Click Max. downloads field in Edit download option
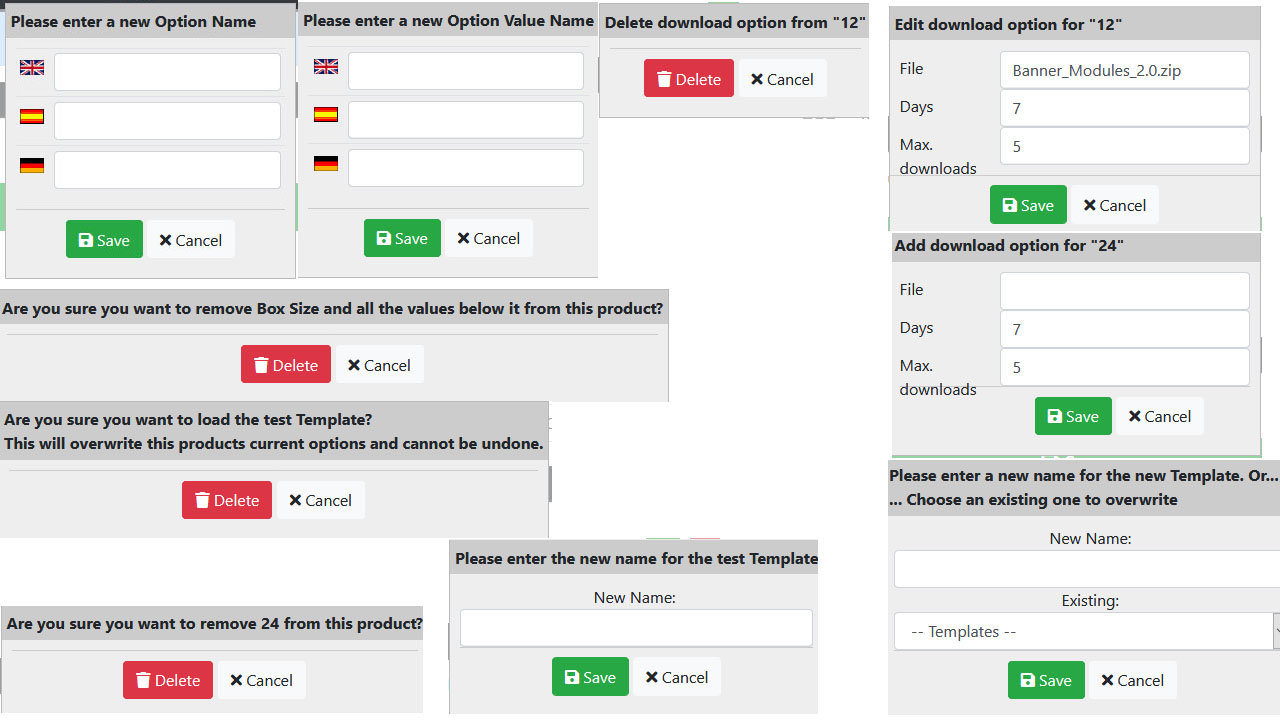The image size is (1280, 720). tap(1125, 146)
